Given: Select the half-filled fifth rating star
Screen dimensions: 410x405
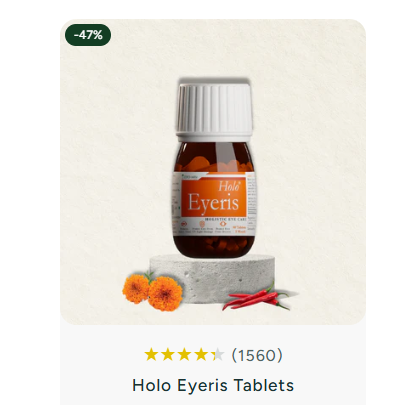Looking at the screenshot, I should click(218, 355).
